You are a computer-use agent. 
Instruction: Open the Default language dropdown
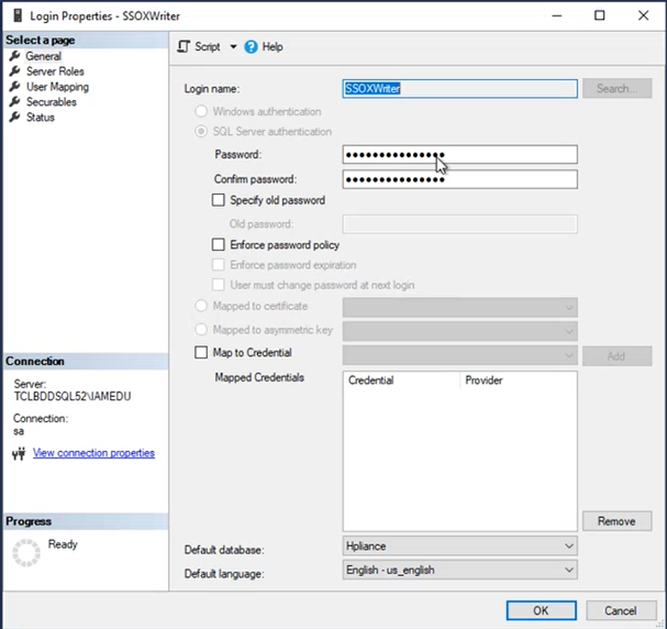pos(460,570)
